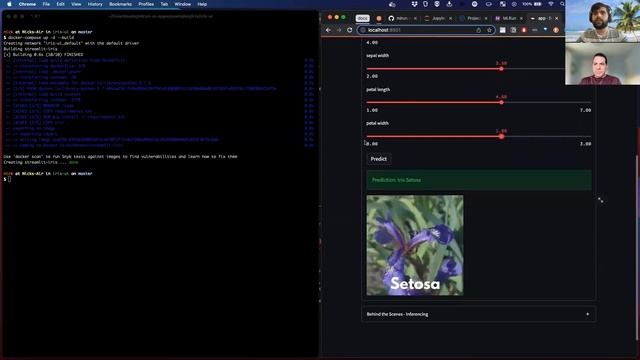The width and height of the screenshot is (640, 360).
Task: Click the blue gem extension icon
Action: pyautogui.click(x=545, y=30)
